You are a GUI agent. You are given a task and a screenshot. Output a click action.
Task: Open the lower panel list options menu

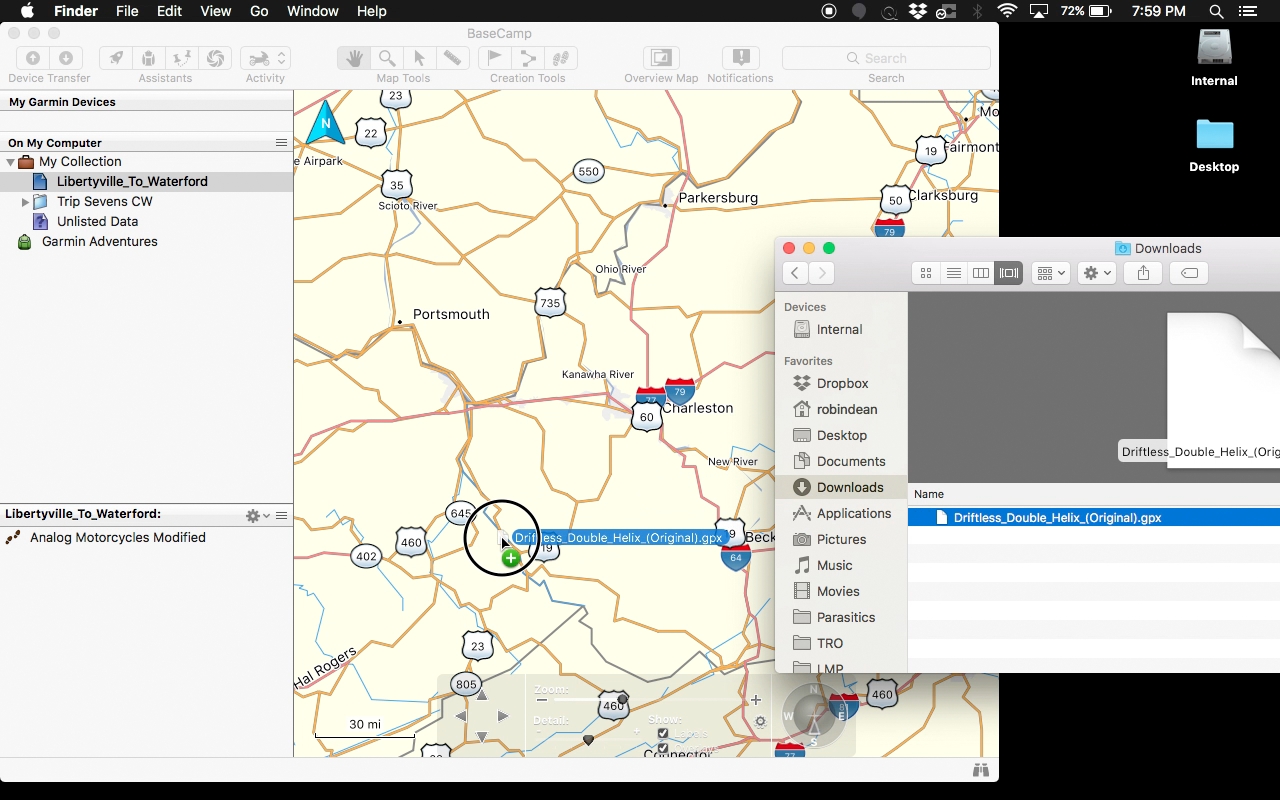(x=282, y=516)
